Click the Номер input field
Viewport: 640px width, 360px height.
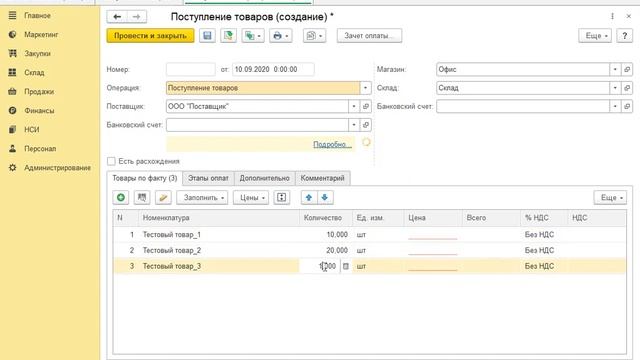tap(191, 69)
